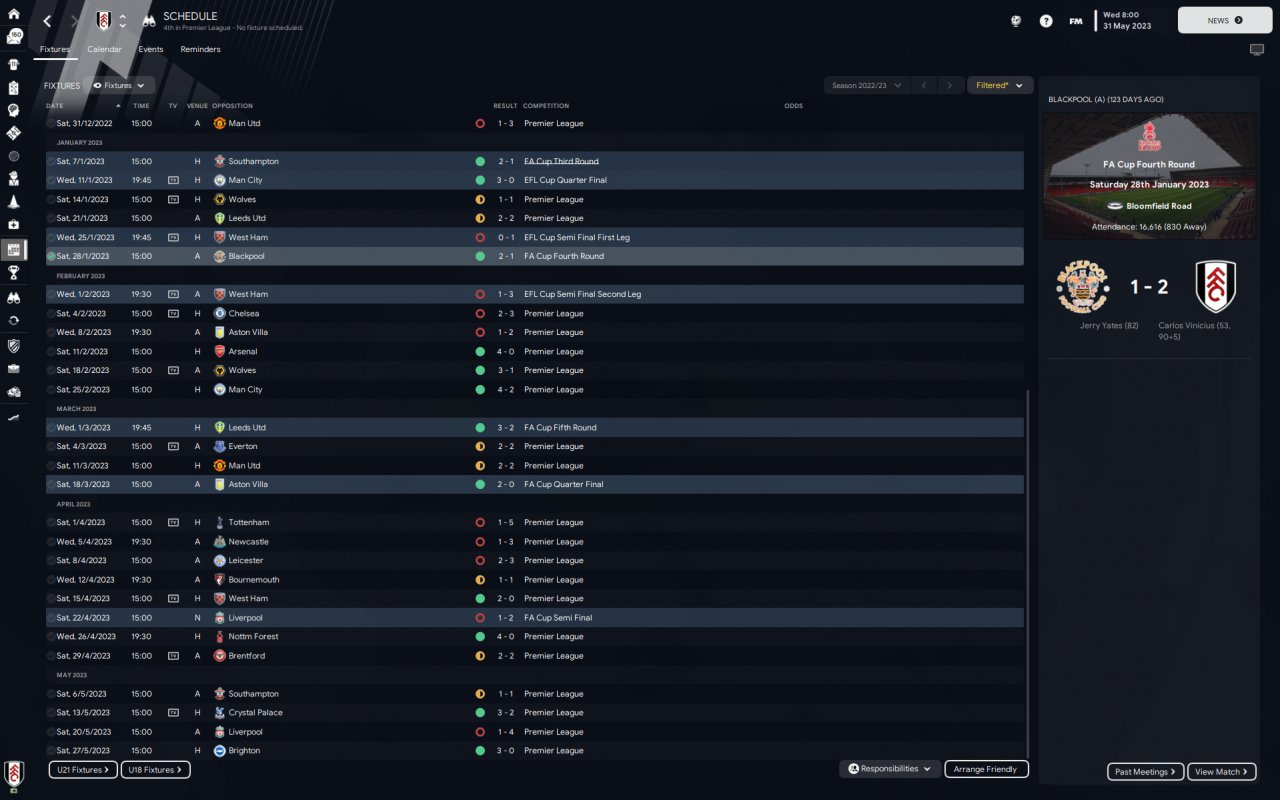Switch to the Calendar tab
Viewport: 1280px width, 800px height.
point(105,49)
